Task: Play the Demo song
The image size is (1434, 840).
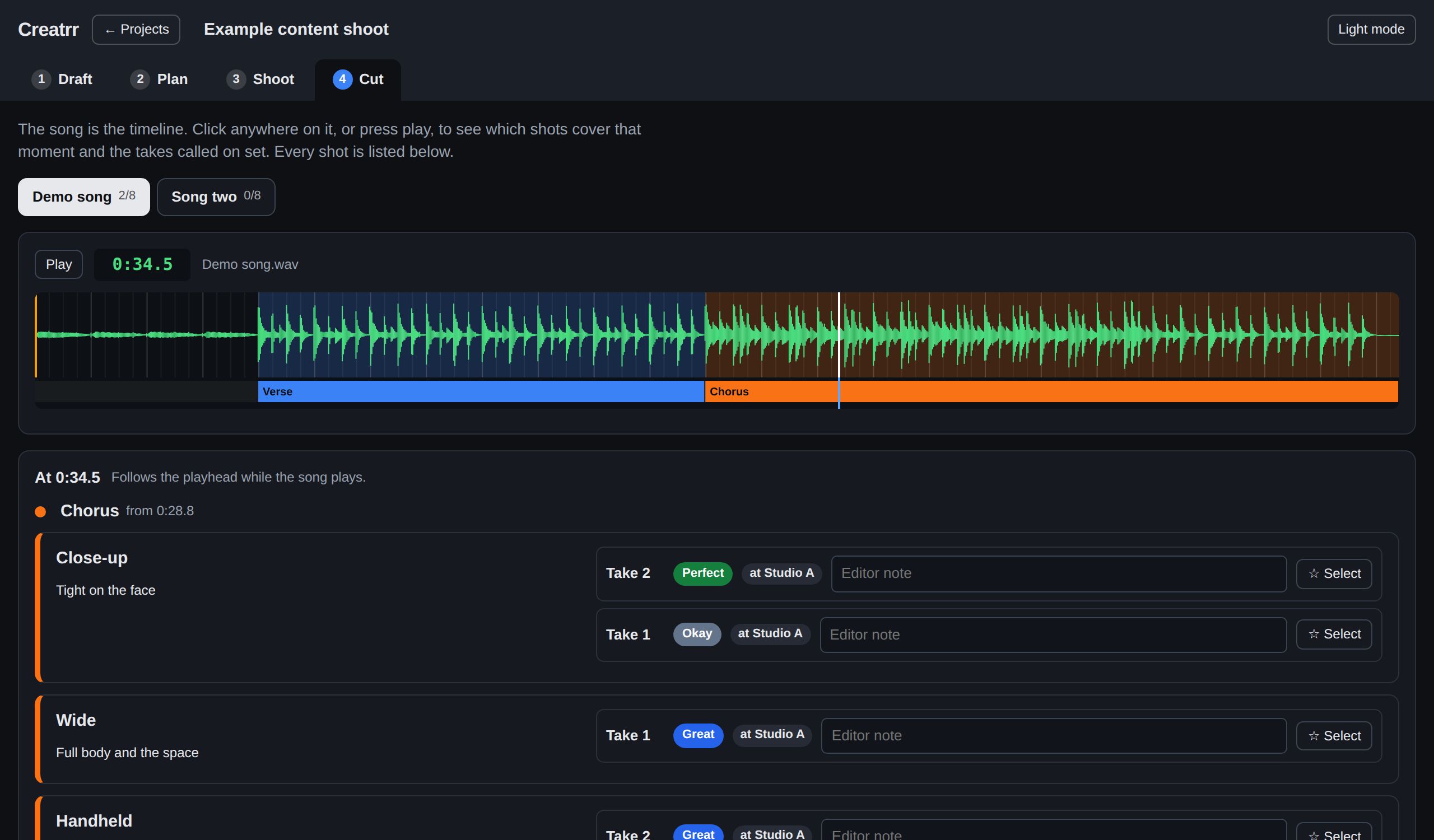Action: click(x=59, y=264)
